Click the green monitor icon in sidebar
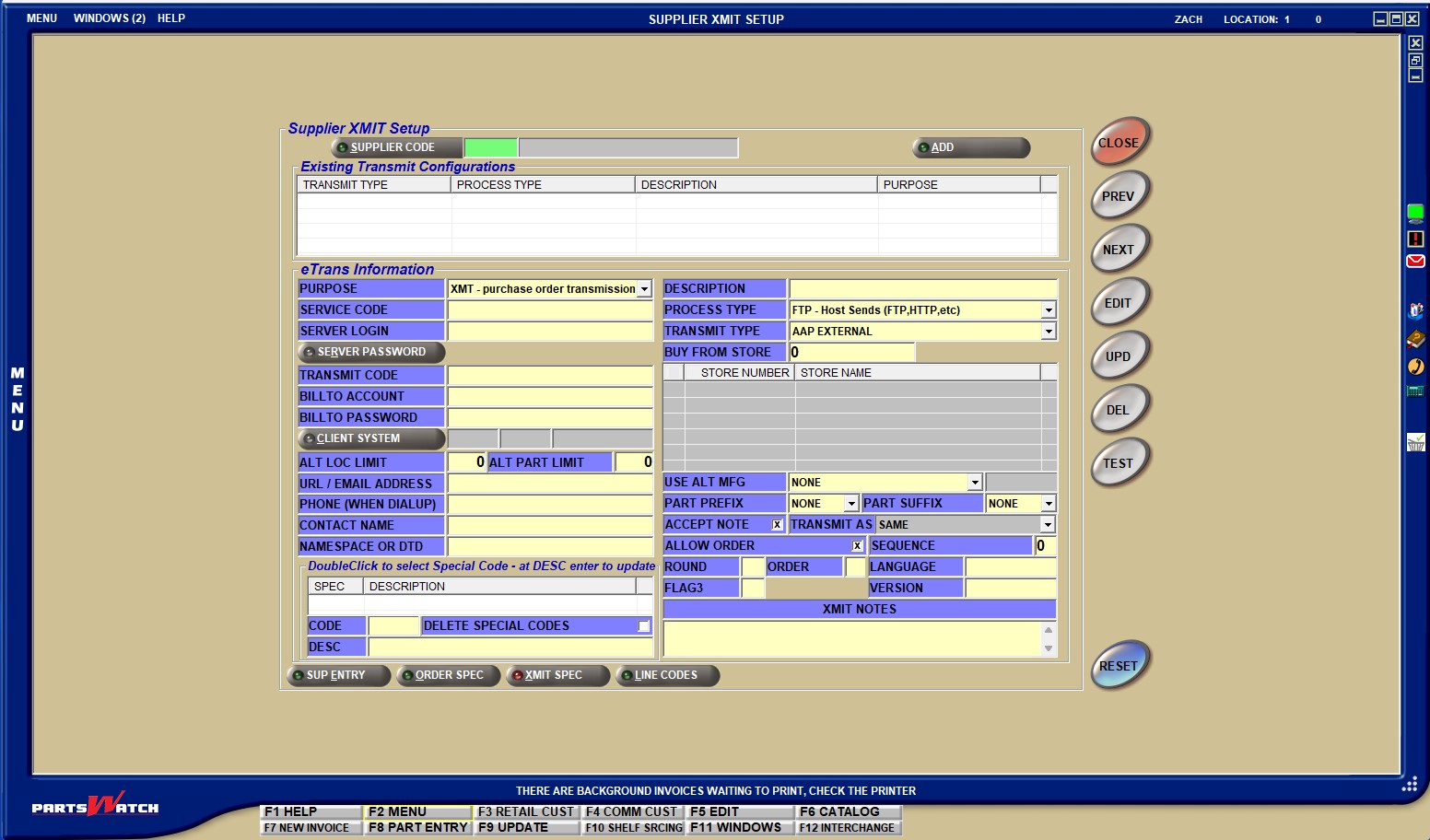 [1415, 214]
